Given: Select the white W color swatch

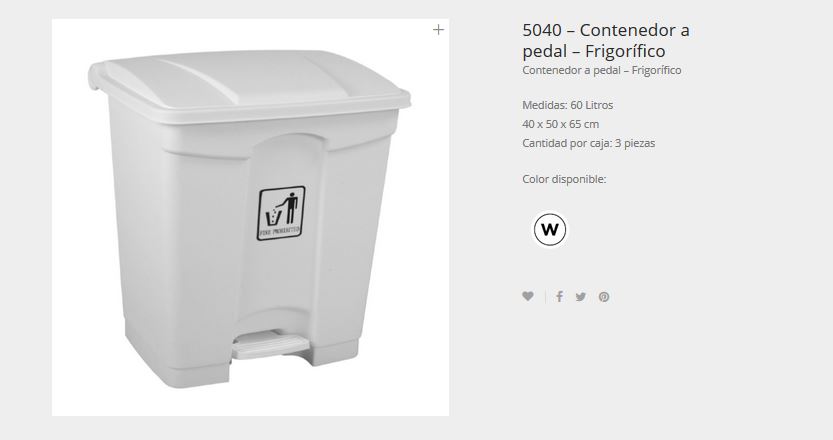Looking at the screenshot, I should point(550,230).
